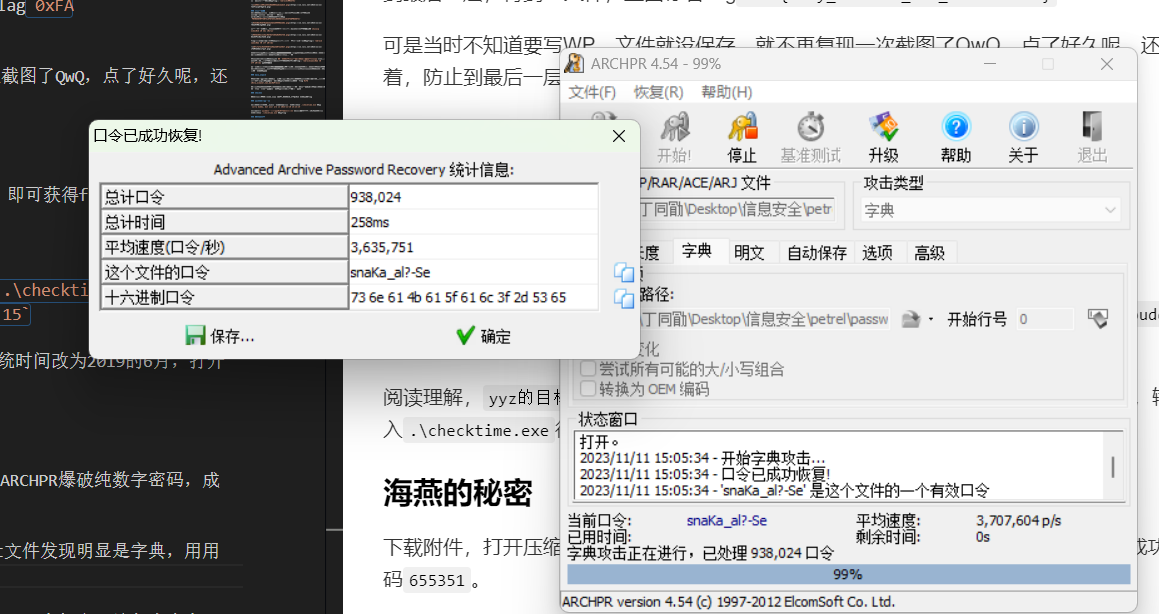Screen dimensions: 1159x614
Task: Open the 帮助(H) menu
Action: pos(727,92)
